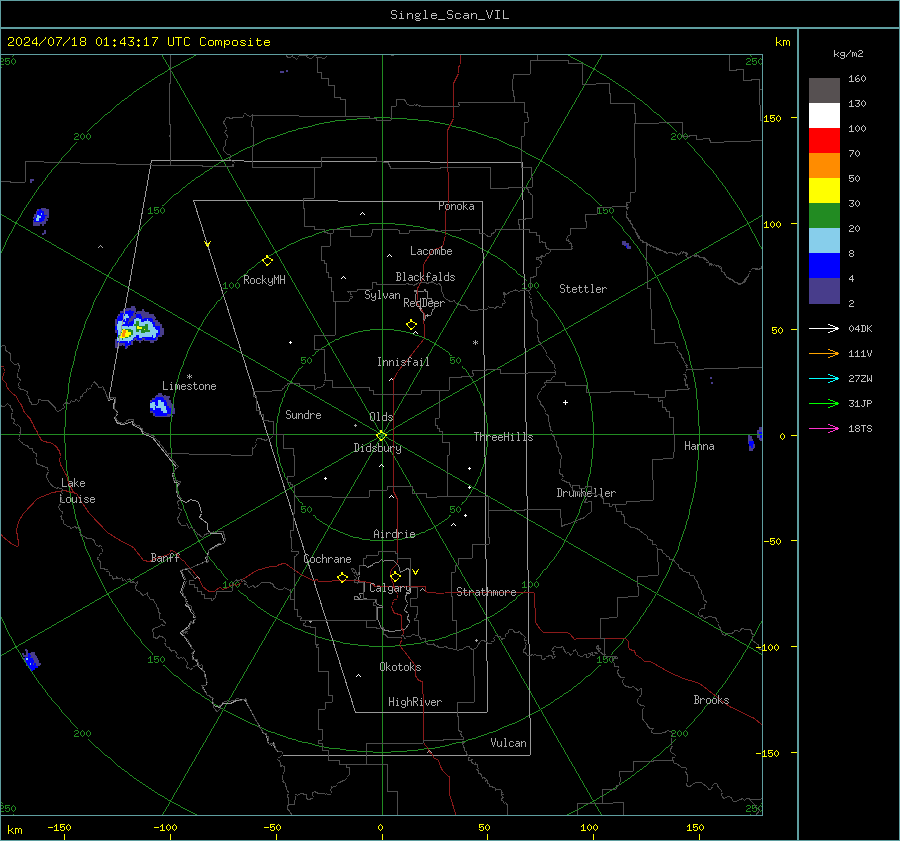900x841 pixels.
Task: Click the yellow diamond marker below Cochrane
Action: click(x=342, y=578)
